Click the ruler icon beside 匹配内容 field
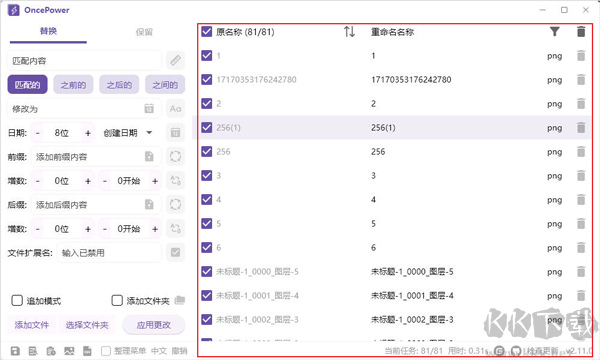Screen dimensions: 600x360 point(175,60)
